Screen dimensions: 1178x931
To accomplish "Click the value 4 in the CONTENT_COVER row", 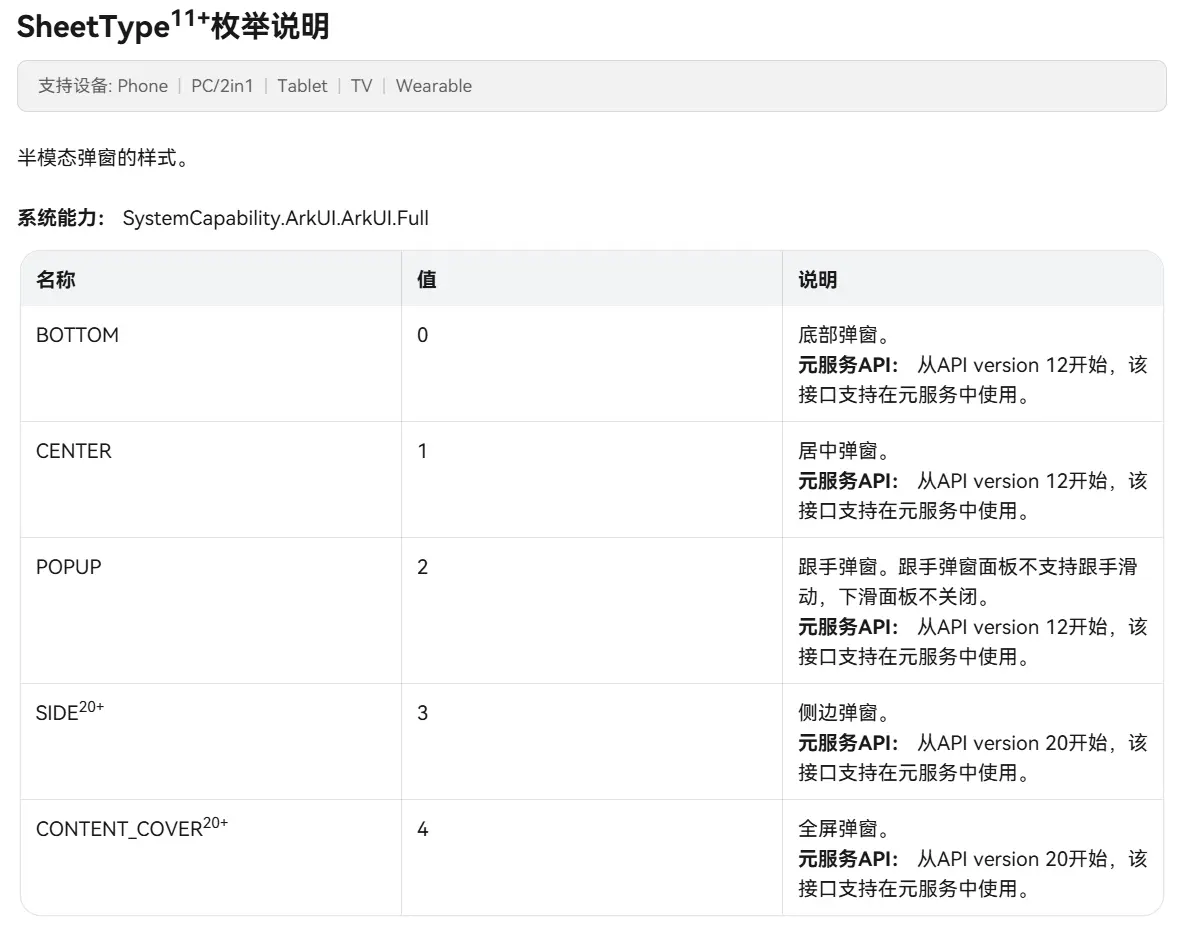I will 422,829.
